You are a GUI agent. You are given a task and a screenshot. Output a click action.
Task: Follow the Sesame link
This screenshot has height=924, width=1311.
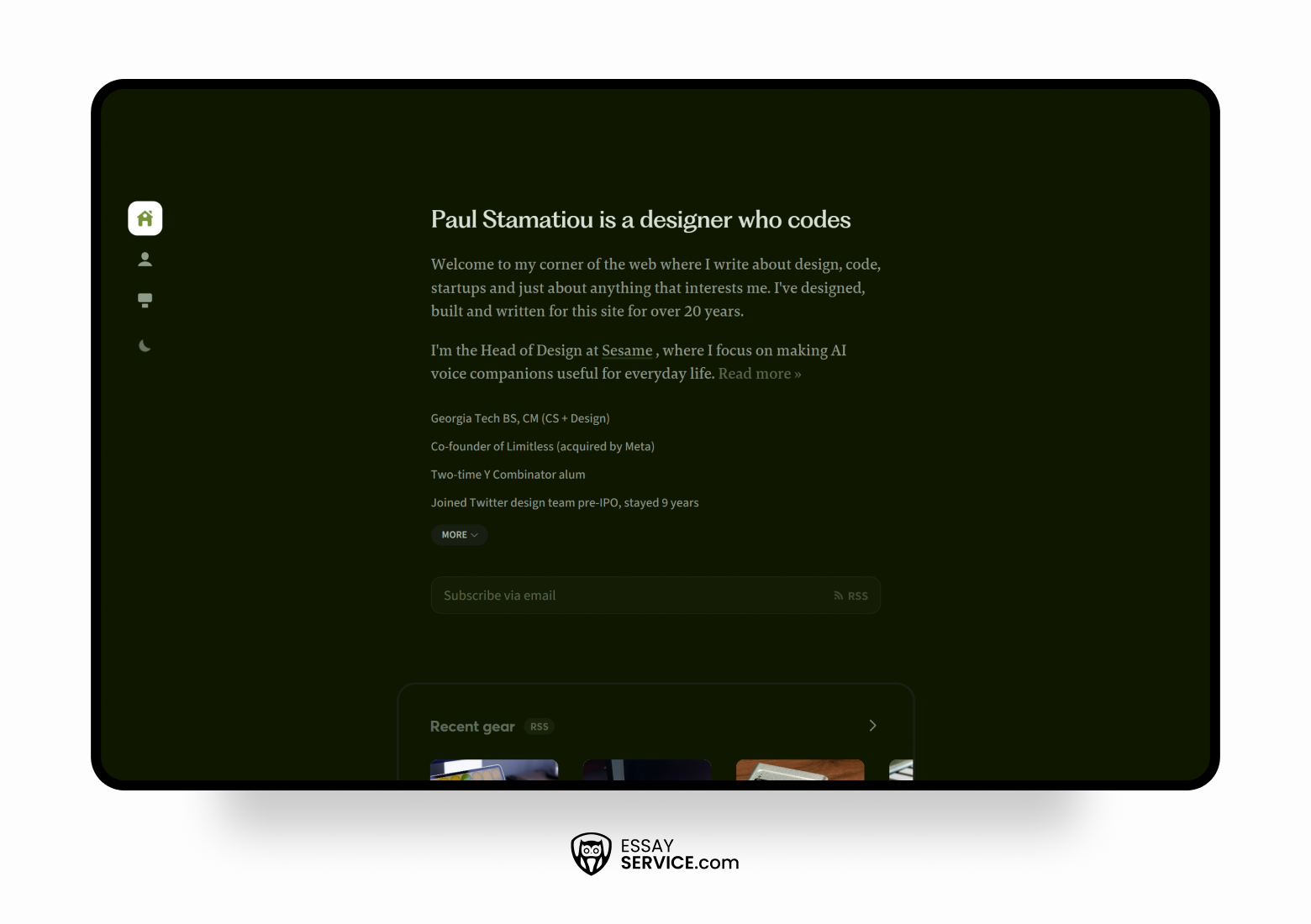point(627,350)
